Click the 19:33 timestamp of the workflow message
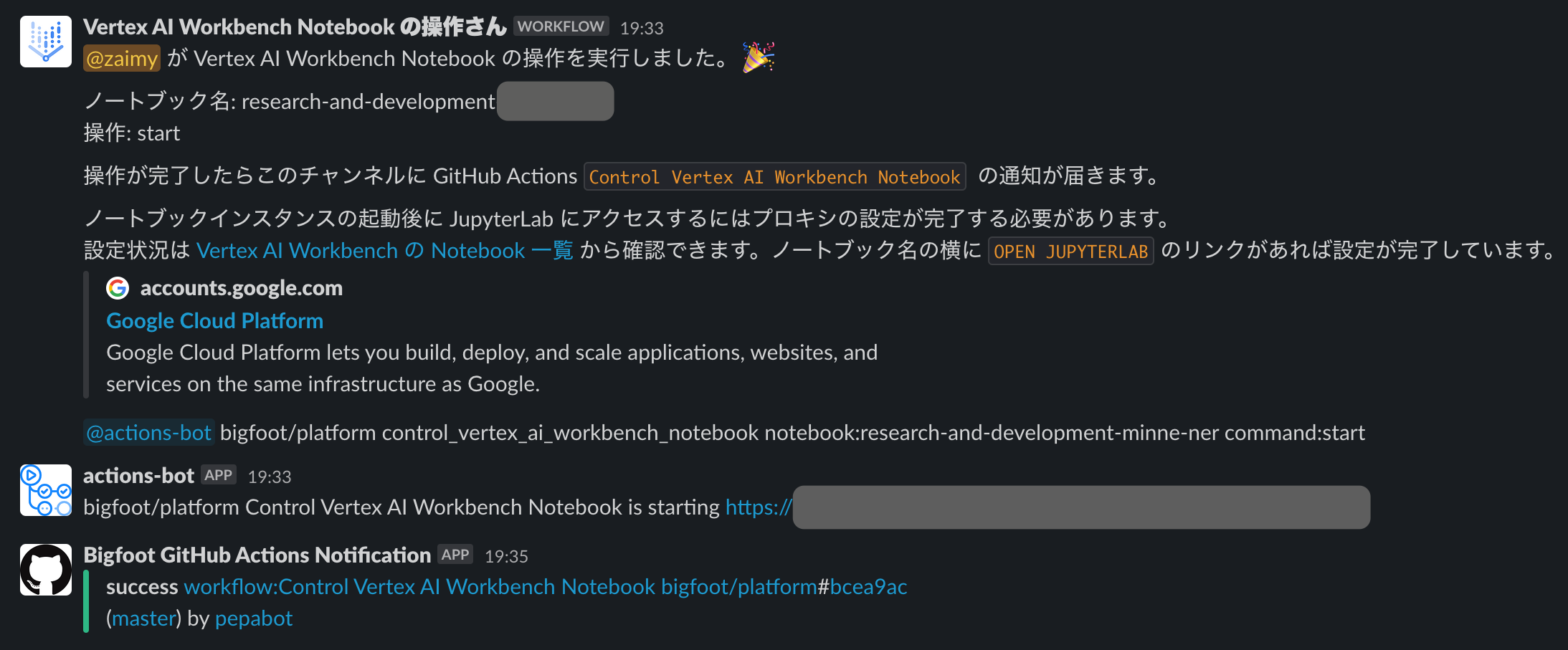This screenshot has width=1568, height=650. coord(644,27)
